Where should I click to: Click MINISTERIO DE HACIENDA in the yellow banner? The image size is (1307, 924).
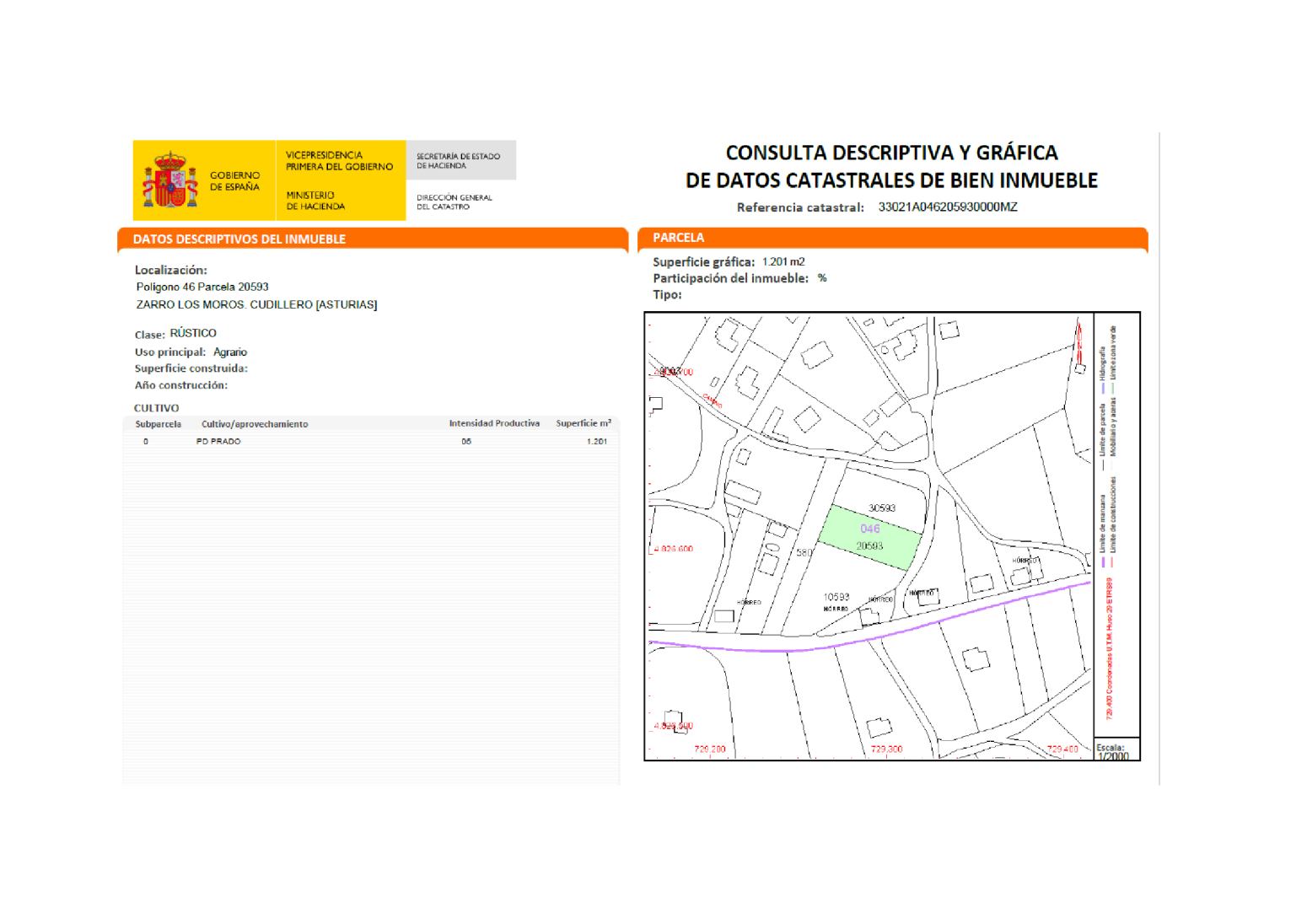click(315, 201)
